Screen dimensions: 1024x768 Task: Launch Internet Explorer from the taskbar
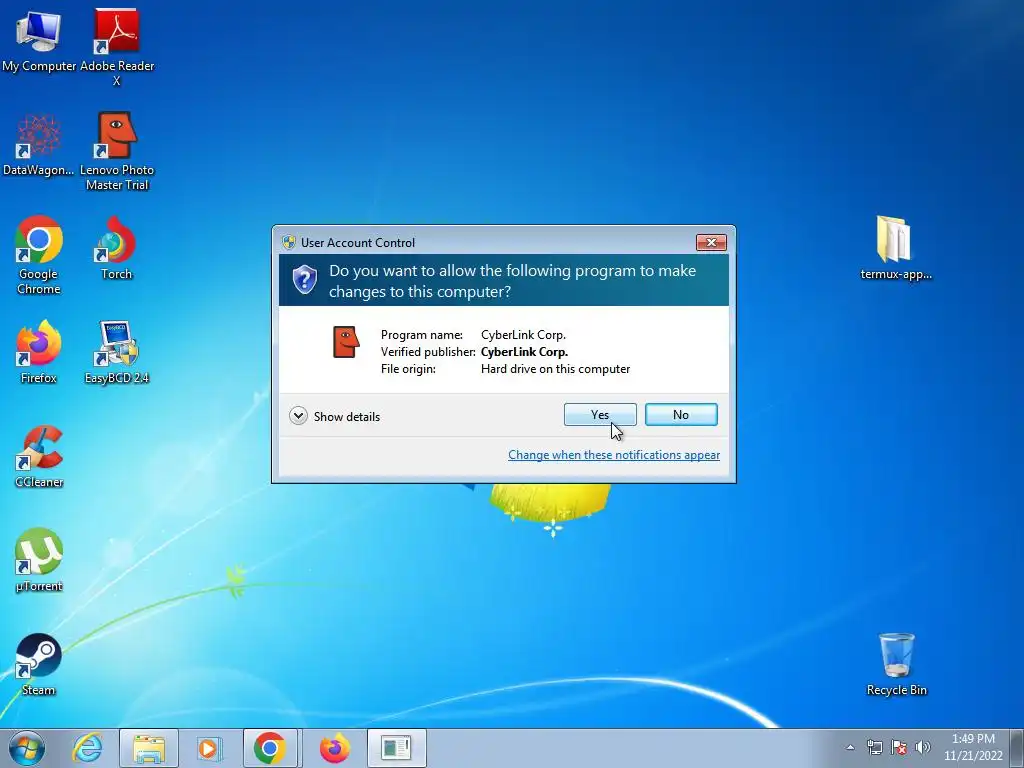[88, 748]
